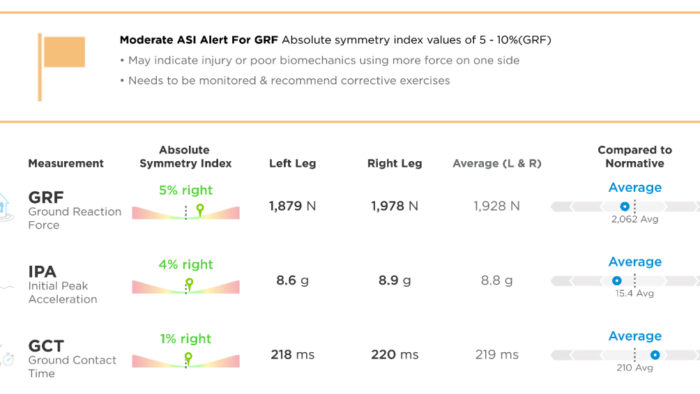This screenshot has width=700, height=394.
Task: Click the 5% right symmetry value
Action: click(186, 190)
